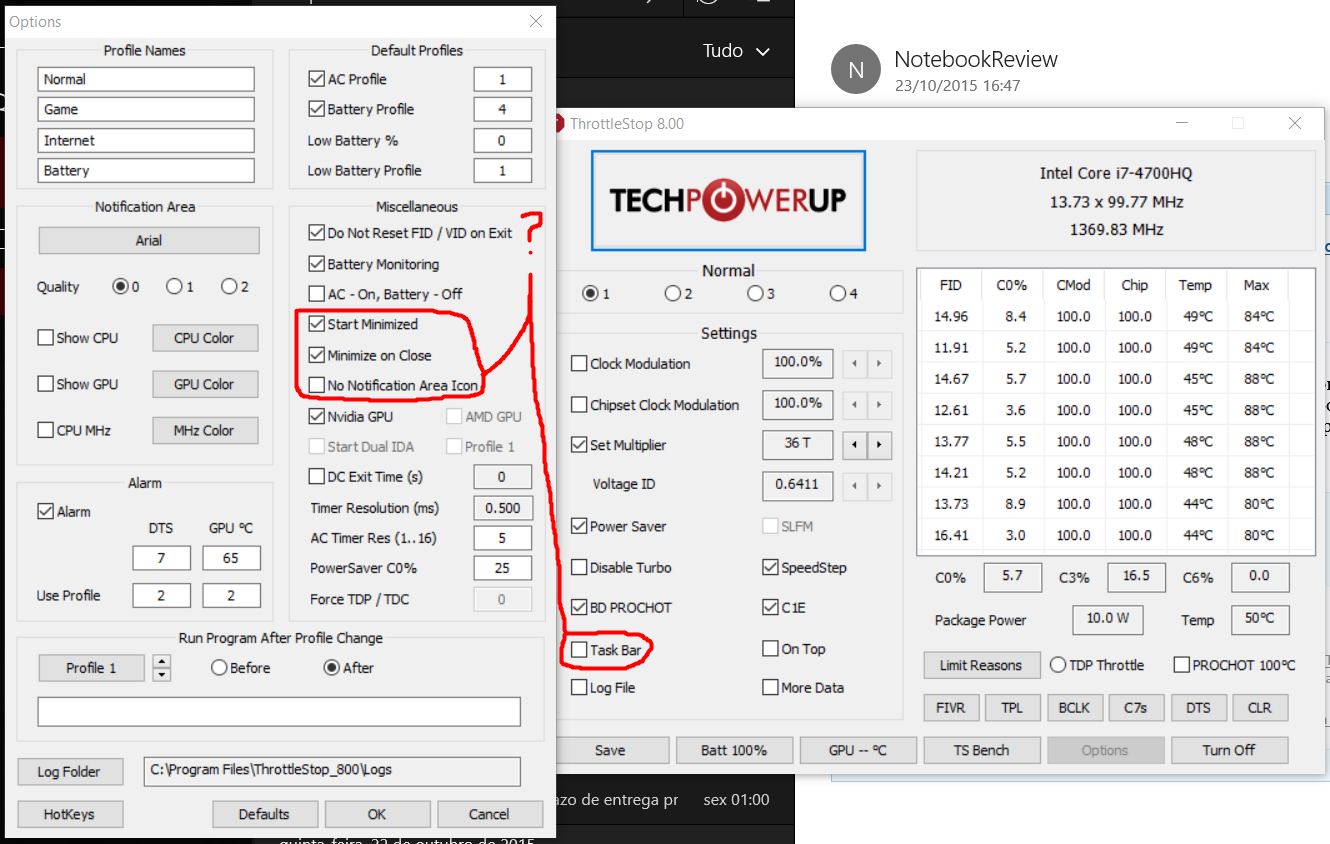Toggle the Nvidia GPU checkbox
The height and width of the screenshot is (844, 1330).
coord(316,416)
